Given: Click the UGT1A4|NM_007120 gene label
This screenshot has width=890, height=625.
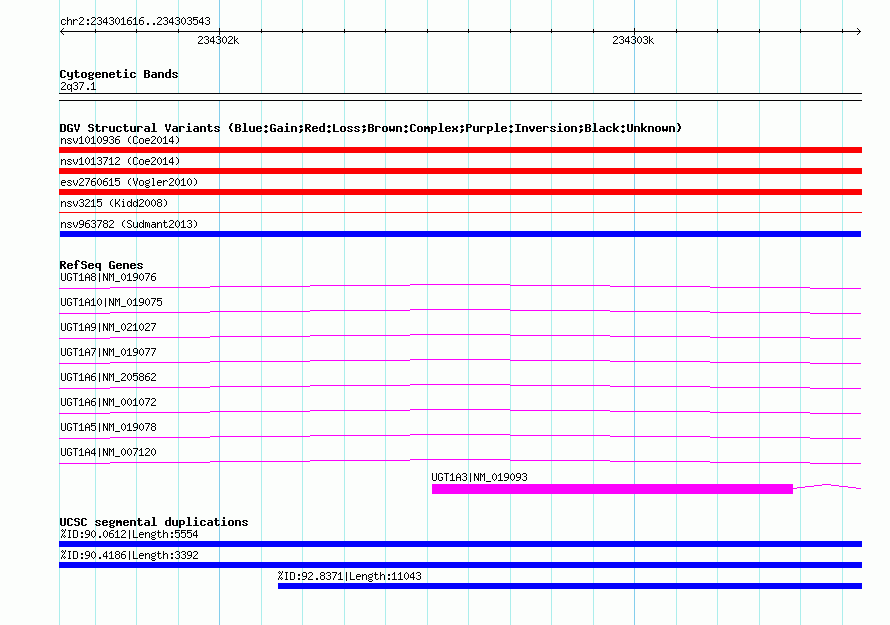Looking at the screenshot, I should [x=108, y=452].
